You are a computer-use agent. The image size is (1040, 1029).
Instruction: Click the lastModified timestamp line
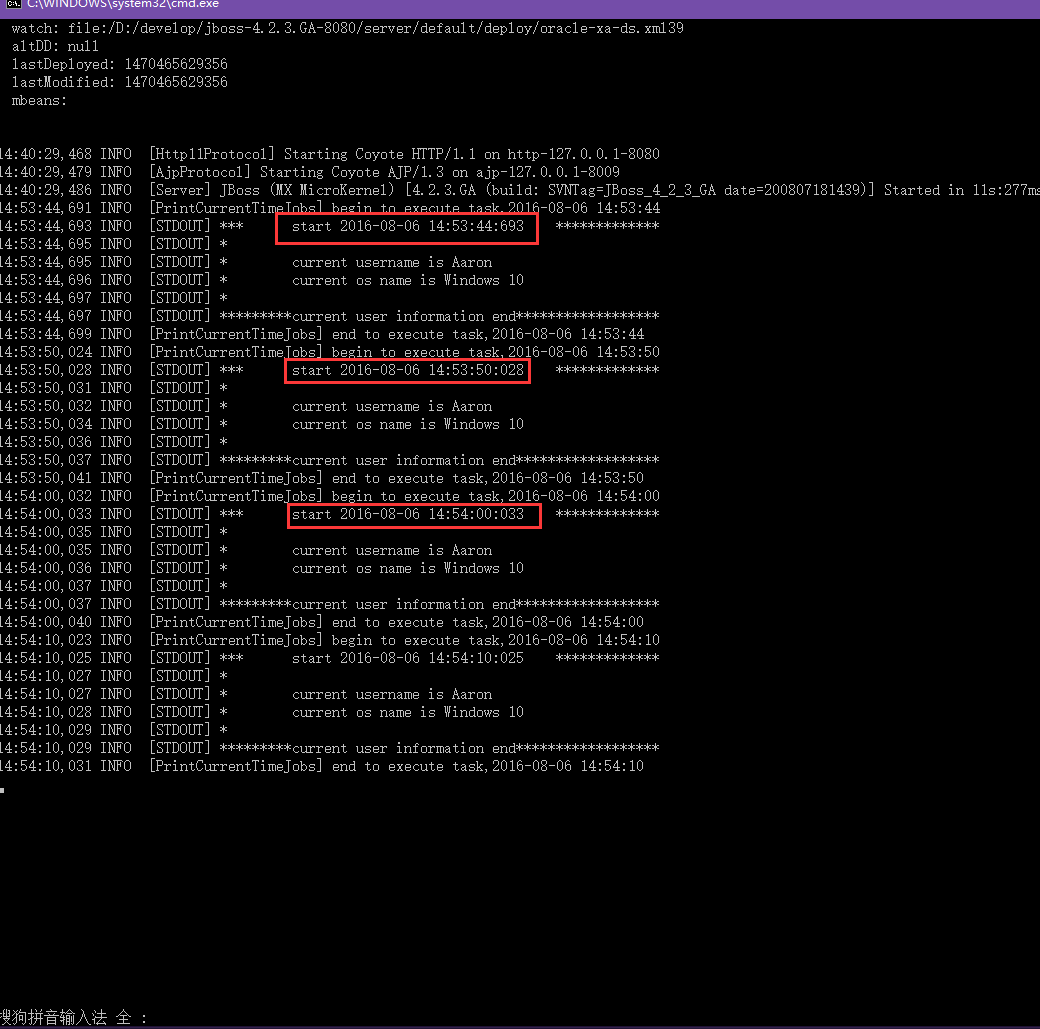pyautogui.click(x=119, y=82)
